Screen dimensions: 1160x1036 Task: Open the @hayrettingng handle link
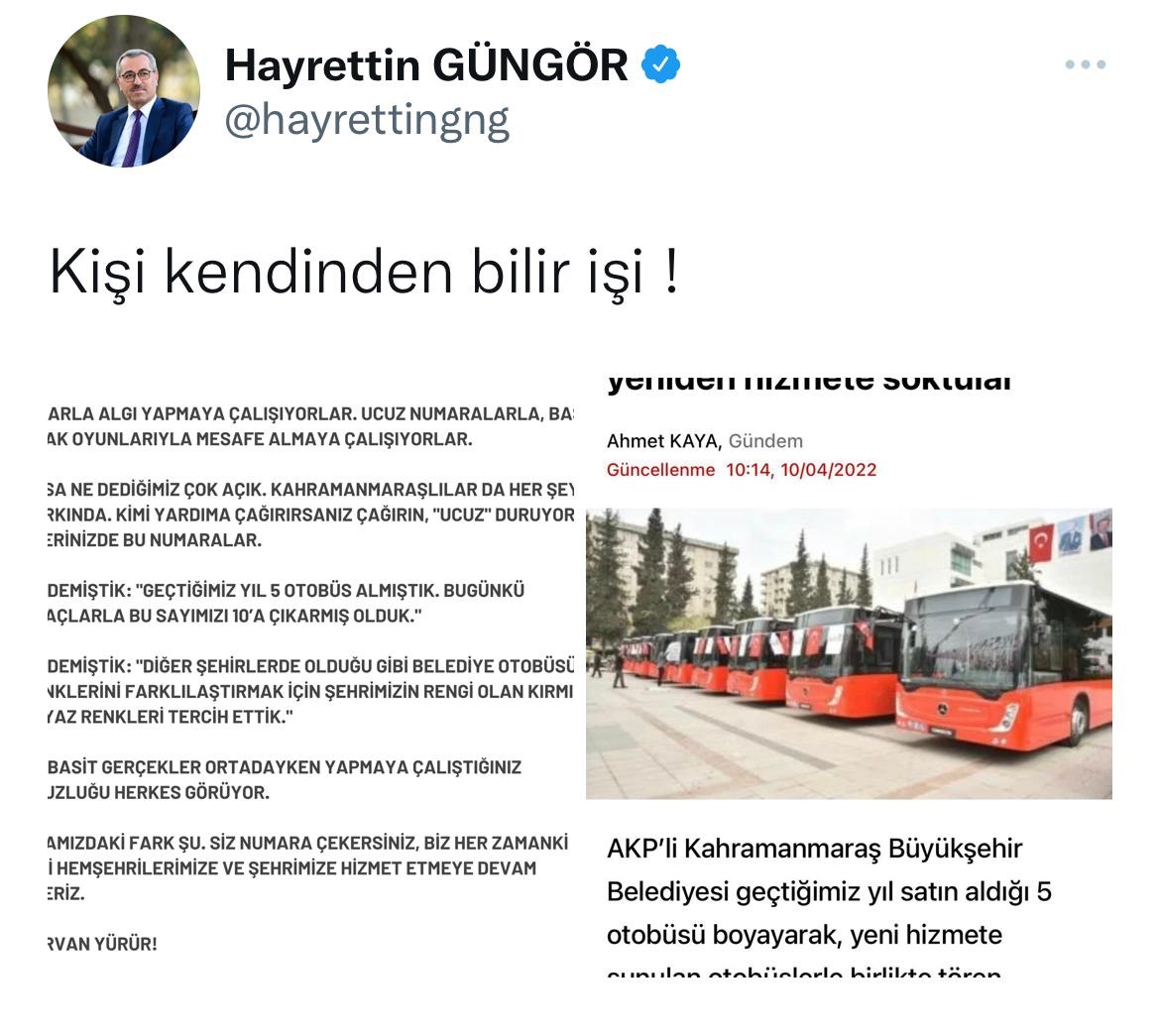(367, 120)
